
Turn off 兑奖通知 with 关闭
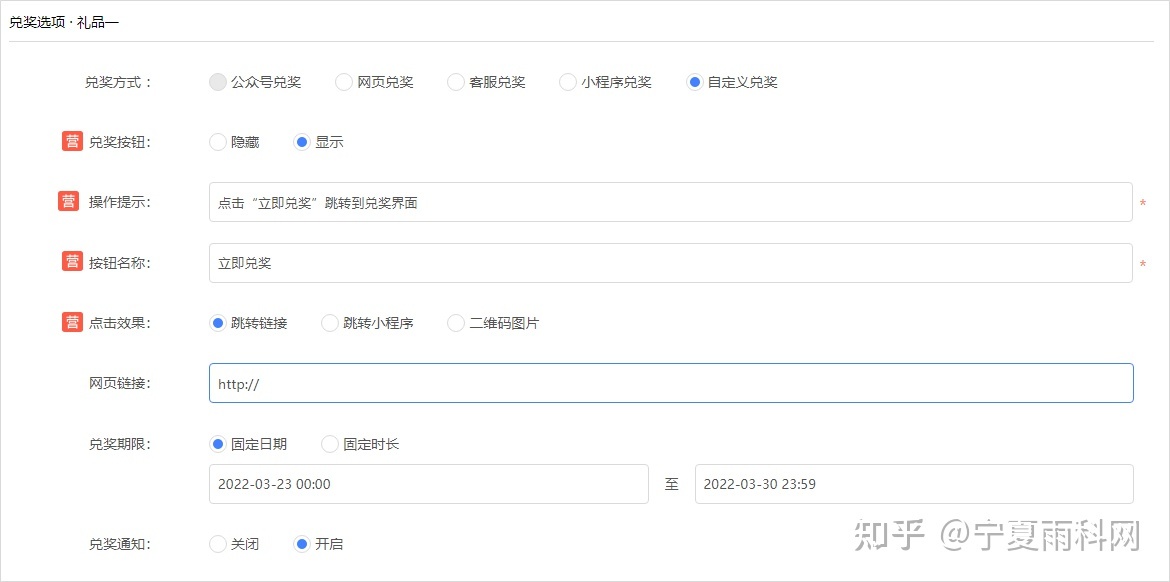pos(218,544)
